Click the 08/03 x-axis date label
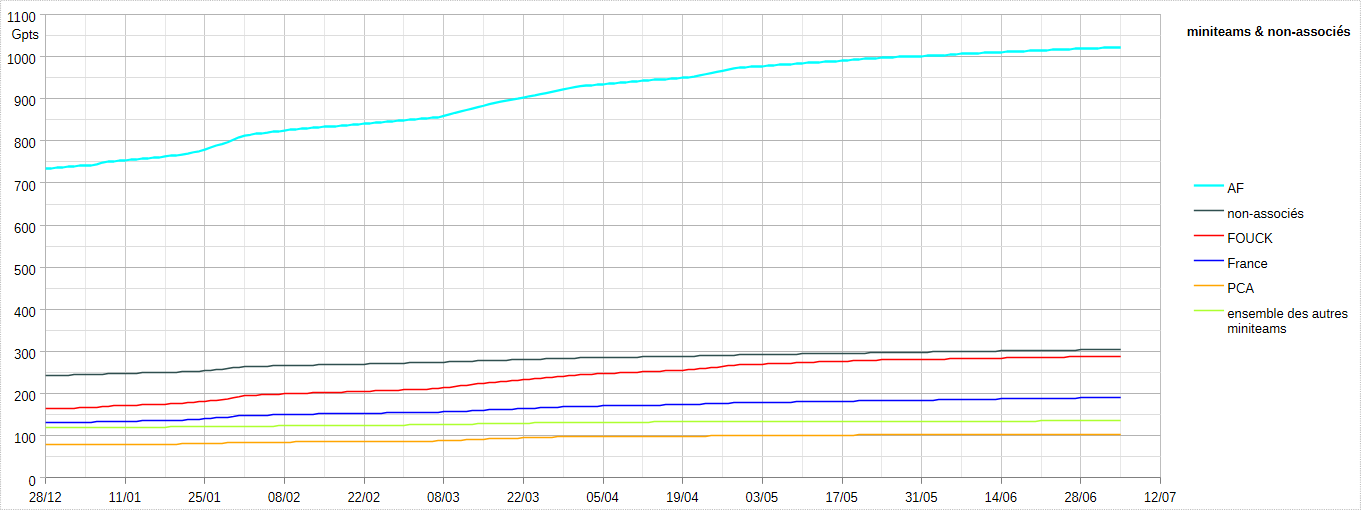This screenshot has width=1361, height=510. [x=443, y=497]
